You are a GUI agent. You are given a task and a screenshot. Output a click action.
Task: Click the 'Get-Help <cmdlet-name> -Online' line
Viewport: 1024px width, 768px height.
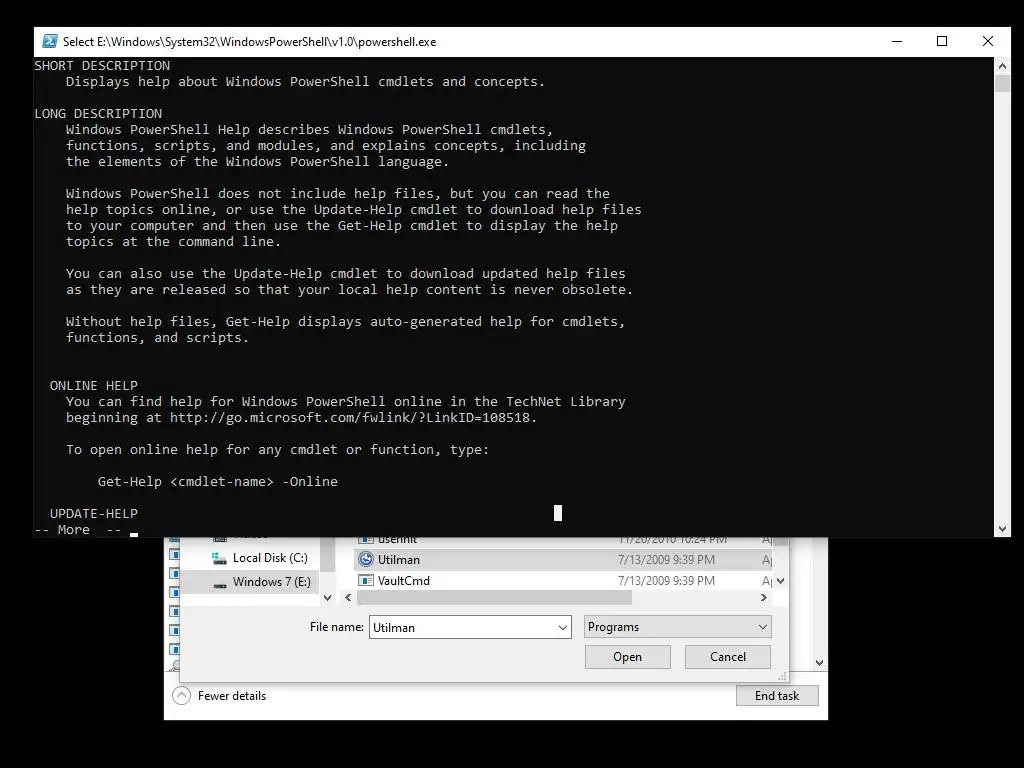click(x=217, y=482)
